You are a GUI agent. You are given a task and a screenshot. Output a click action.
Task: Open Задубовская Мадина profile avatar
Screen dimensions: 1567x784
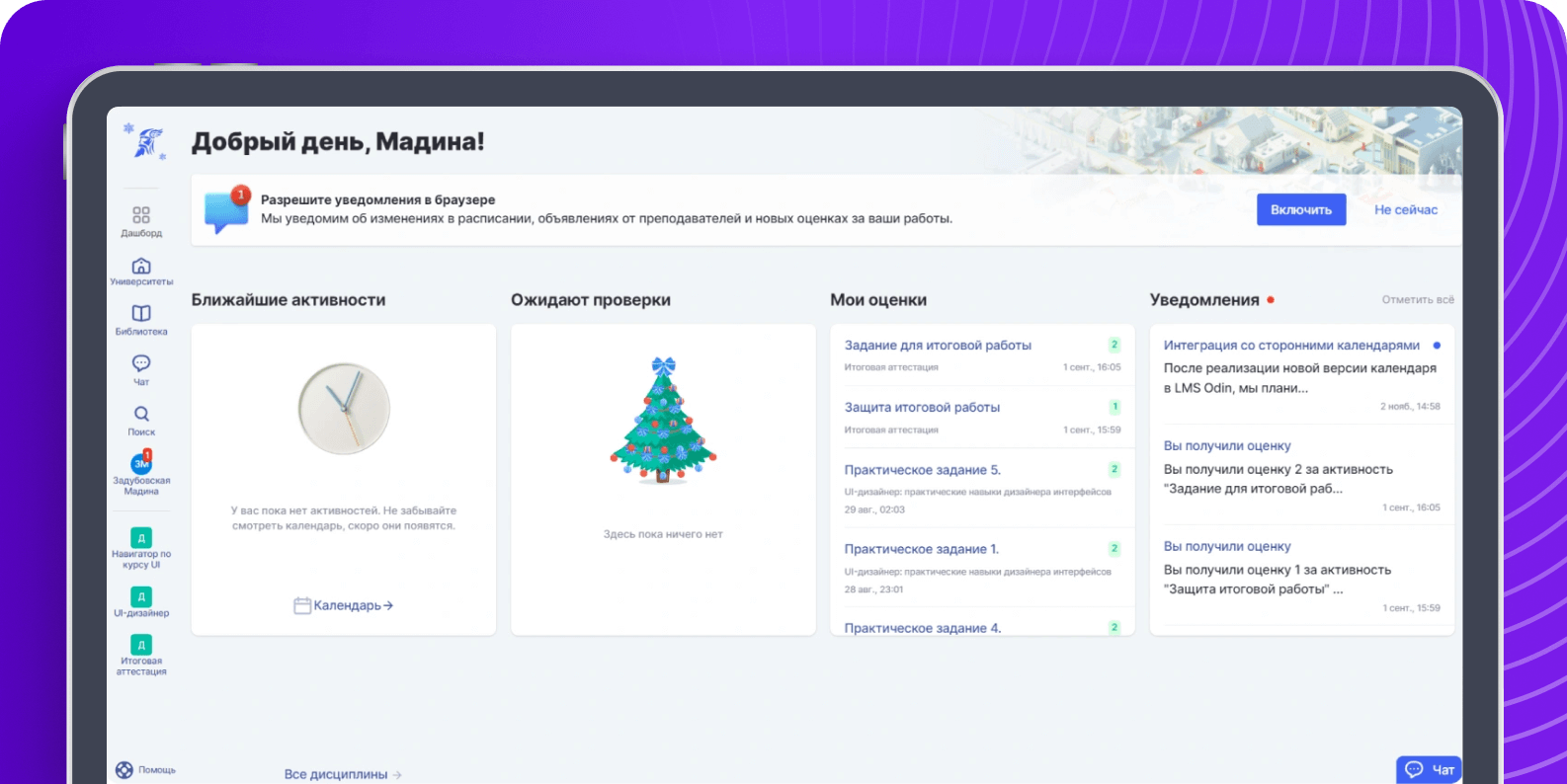pyautogui.click(x=141, y=463)
